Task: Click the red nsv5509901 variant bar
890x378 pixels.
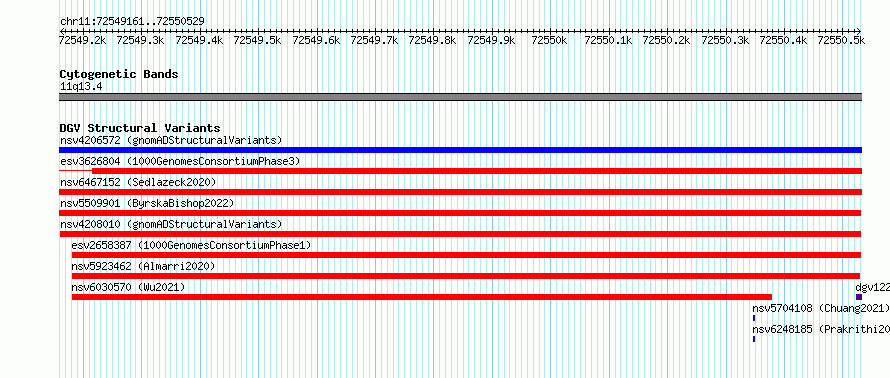Action: pos(460,213)
